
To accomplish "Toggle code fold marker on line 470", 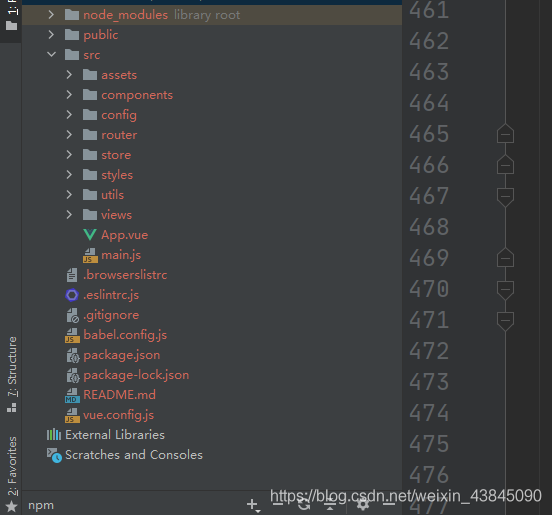I will (505, 290).
